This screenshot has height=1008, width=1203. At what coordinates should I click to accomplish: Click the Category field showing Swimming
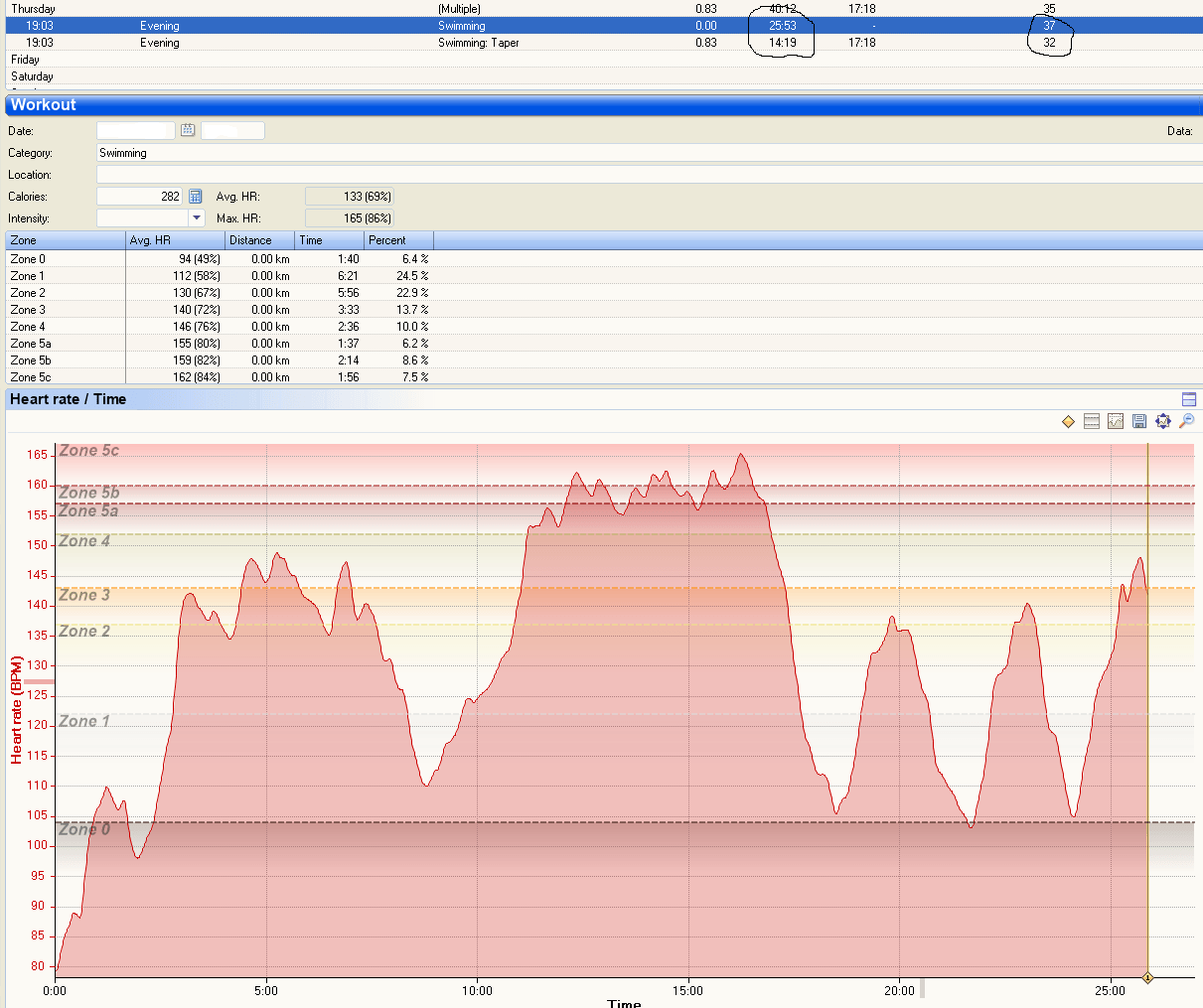397,152
